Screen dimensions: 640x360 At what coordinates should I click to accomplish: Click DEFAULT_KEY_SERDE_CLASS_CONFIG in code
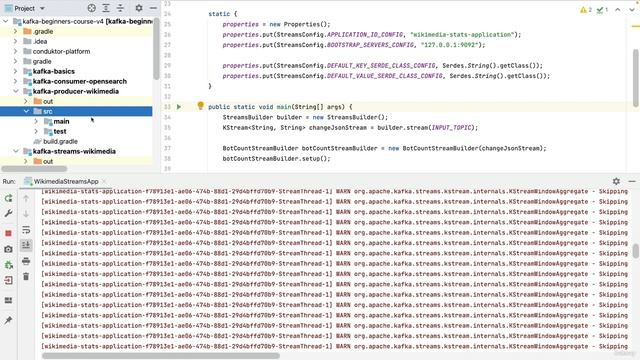381,65
